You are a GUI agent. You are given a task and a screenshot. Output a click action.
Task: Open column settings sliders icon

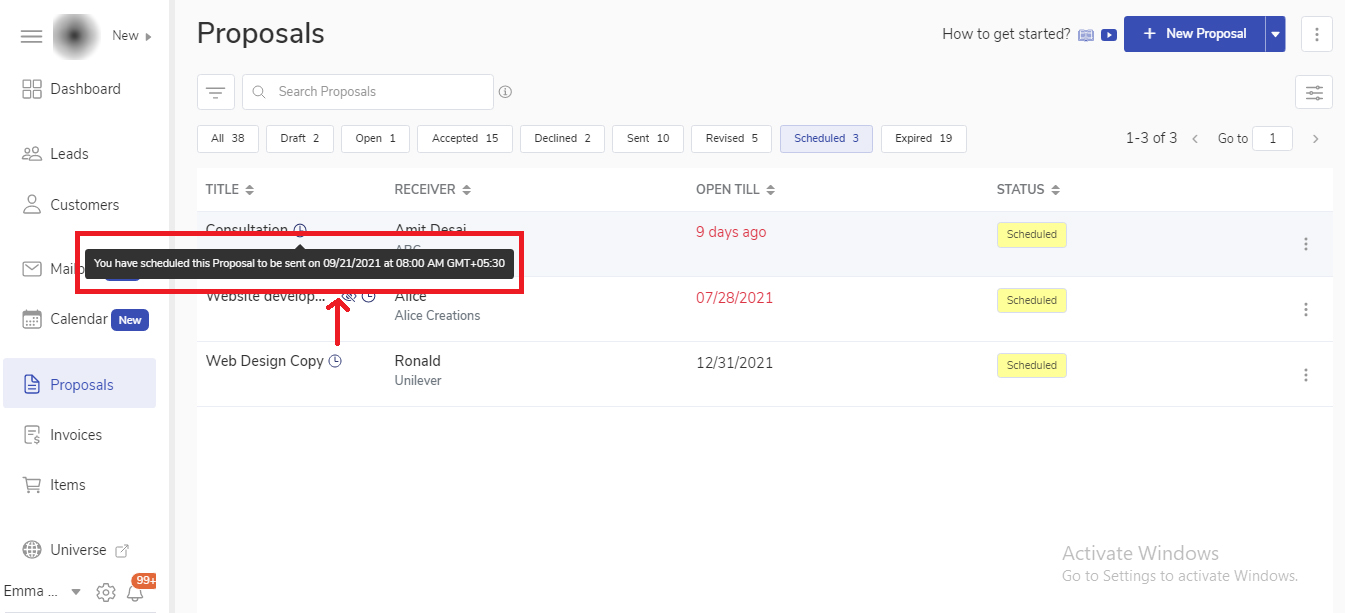1313,93
